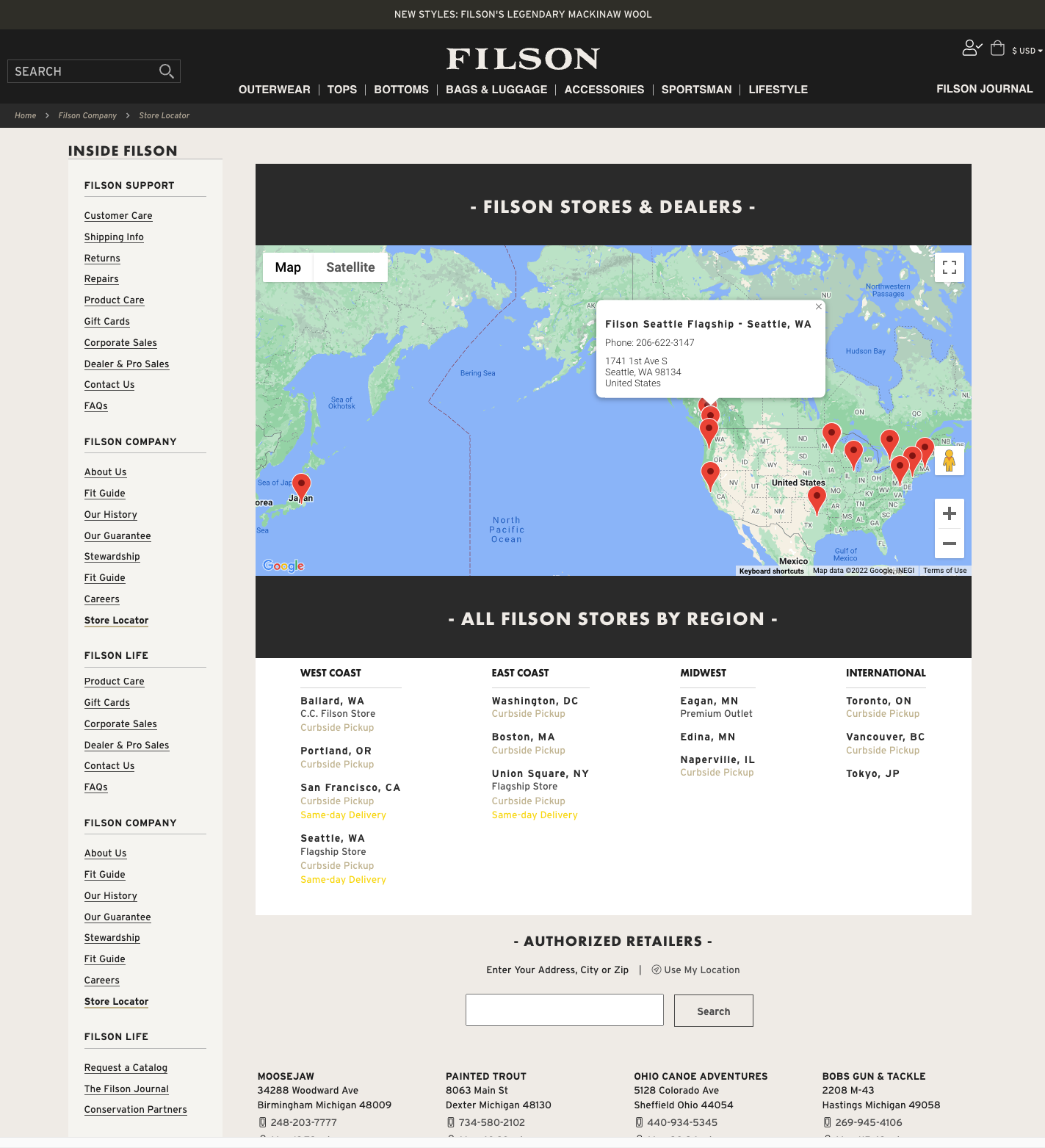Open the Tops menu

[342, 90]
